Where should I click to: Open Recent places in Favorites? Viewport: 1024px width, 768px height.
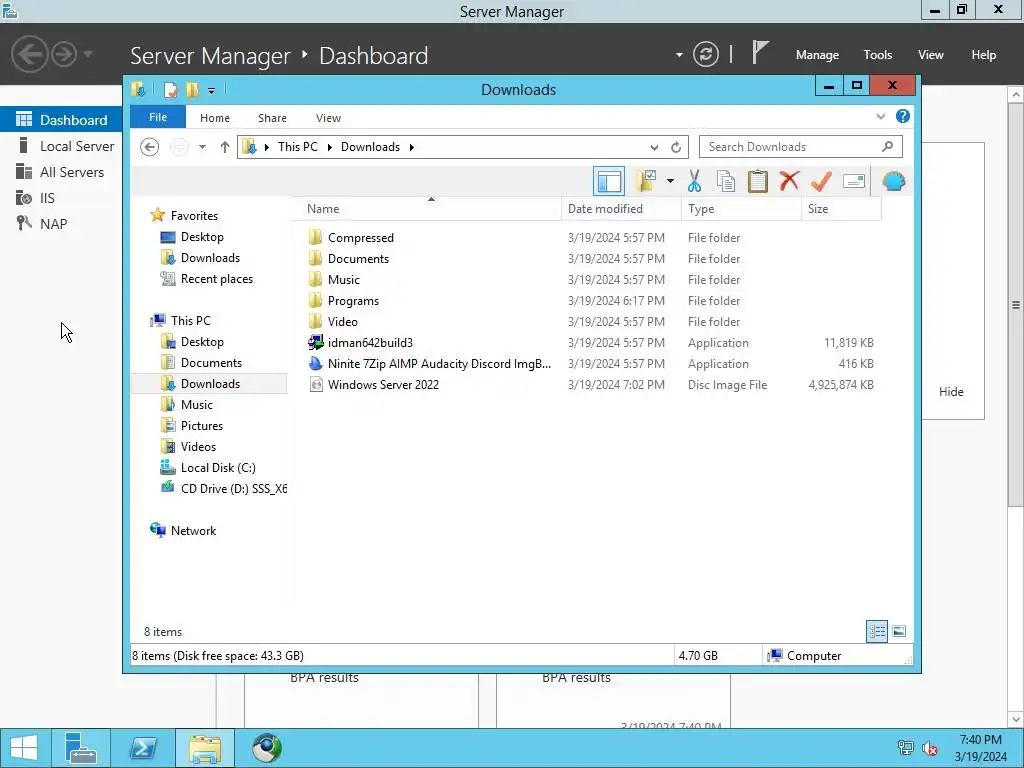click(x=216, y=279)
